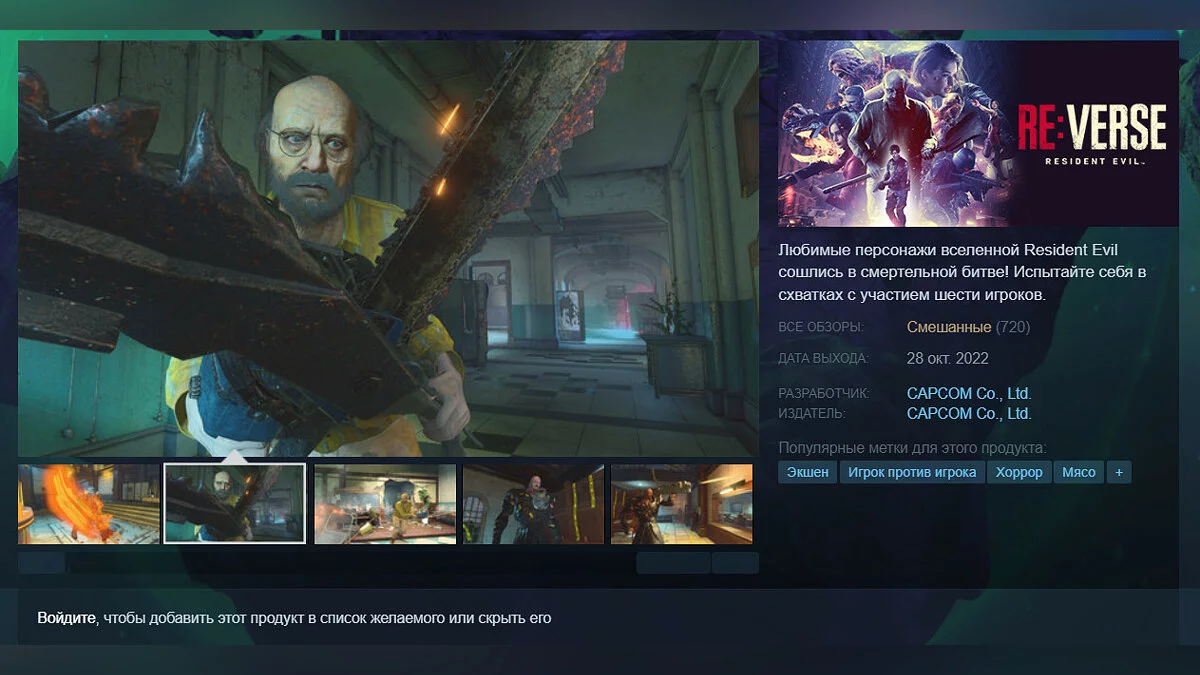This screenshot has height=675, width=1200.
Task: Select the Игрок против игрока tag
Action: (912, 472)
